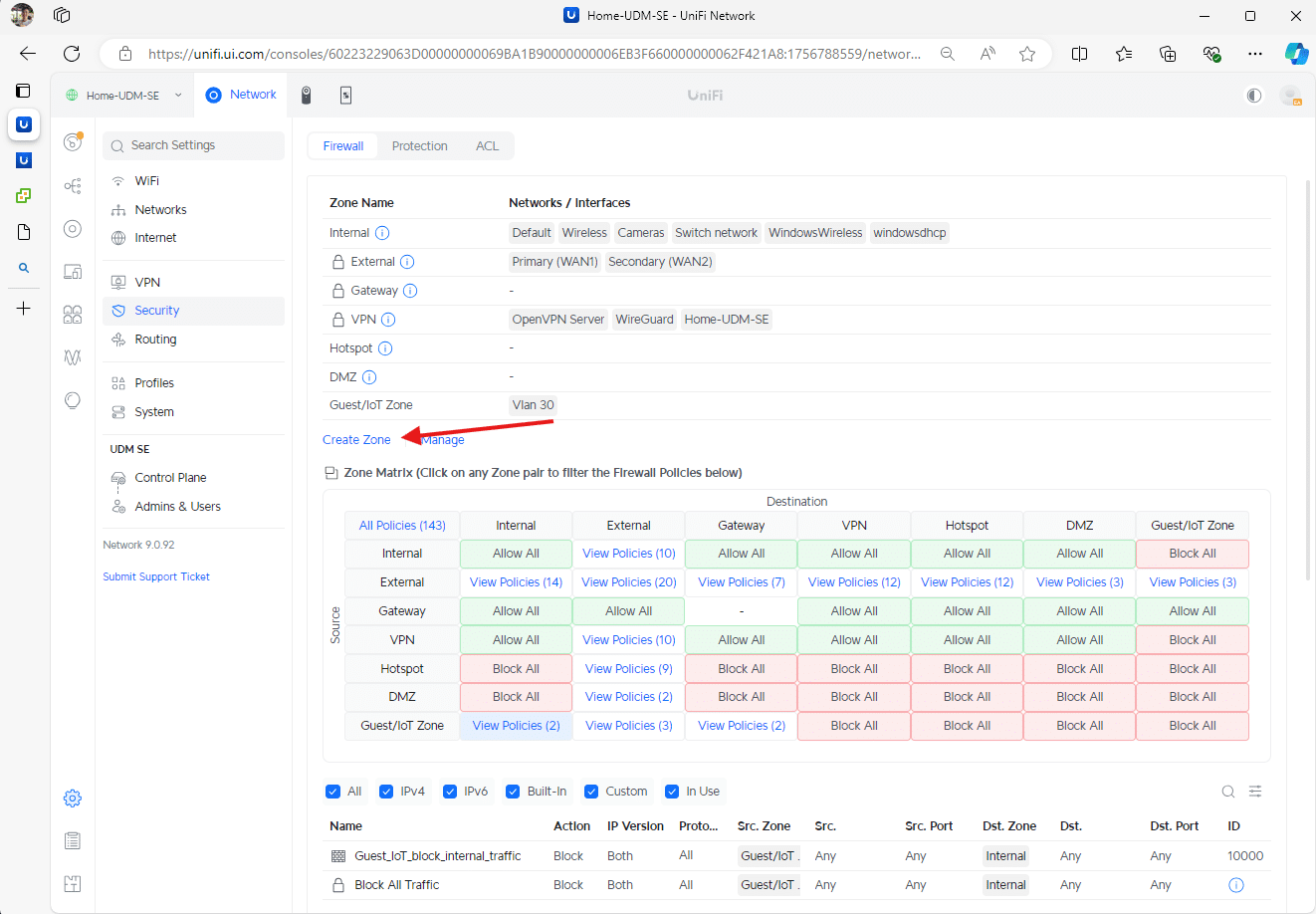Click the Zone Matrix collapse icon
Viewport: 1316px width, 914px height.
[x=331, y=473]
